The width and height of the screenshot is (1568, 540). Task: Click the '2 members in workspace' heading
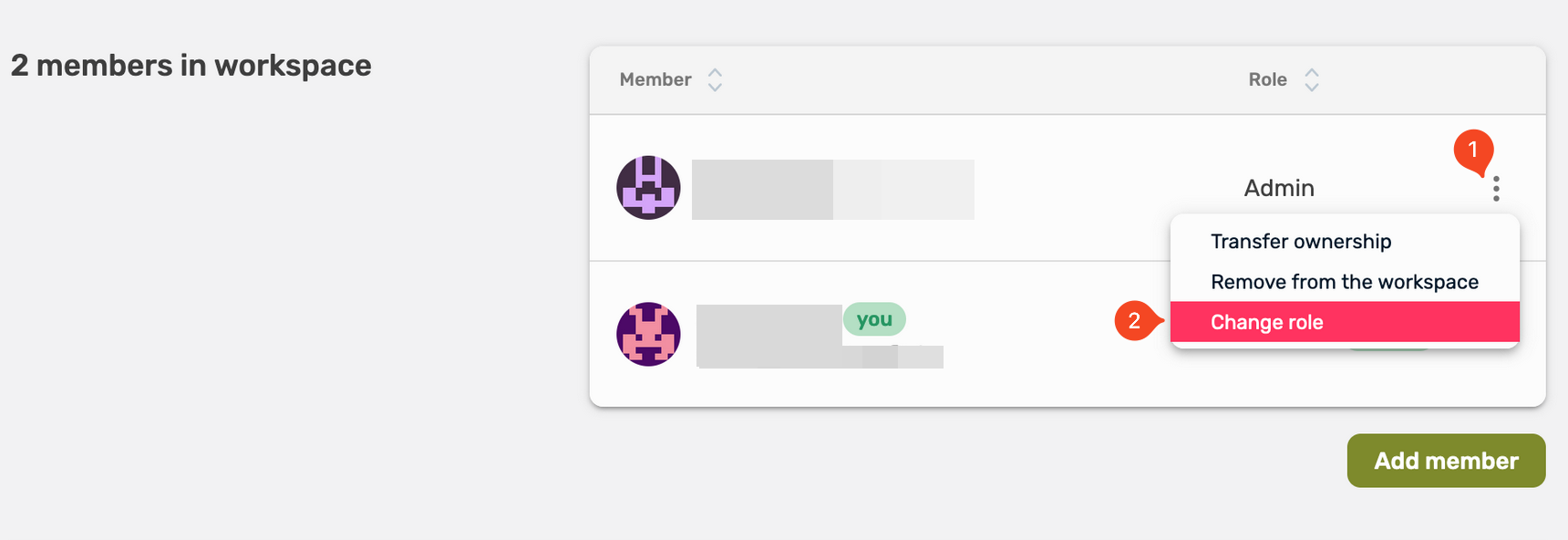tap(191, 65)
